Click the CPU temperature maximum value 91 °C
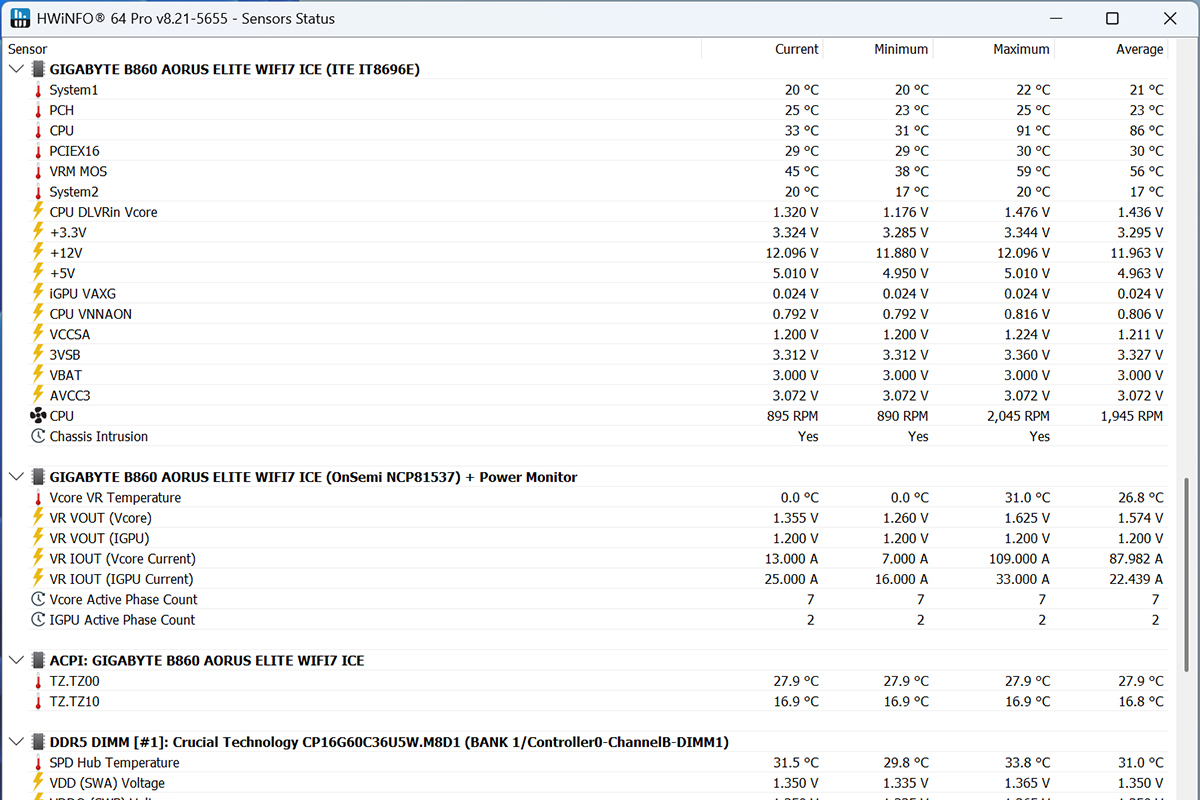Screen dimensions: 1200x800 coord(1033,131)
